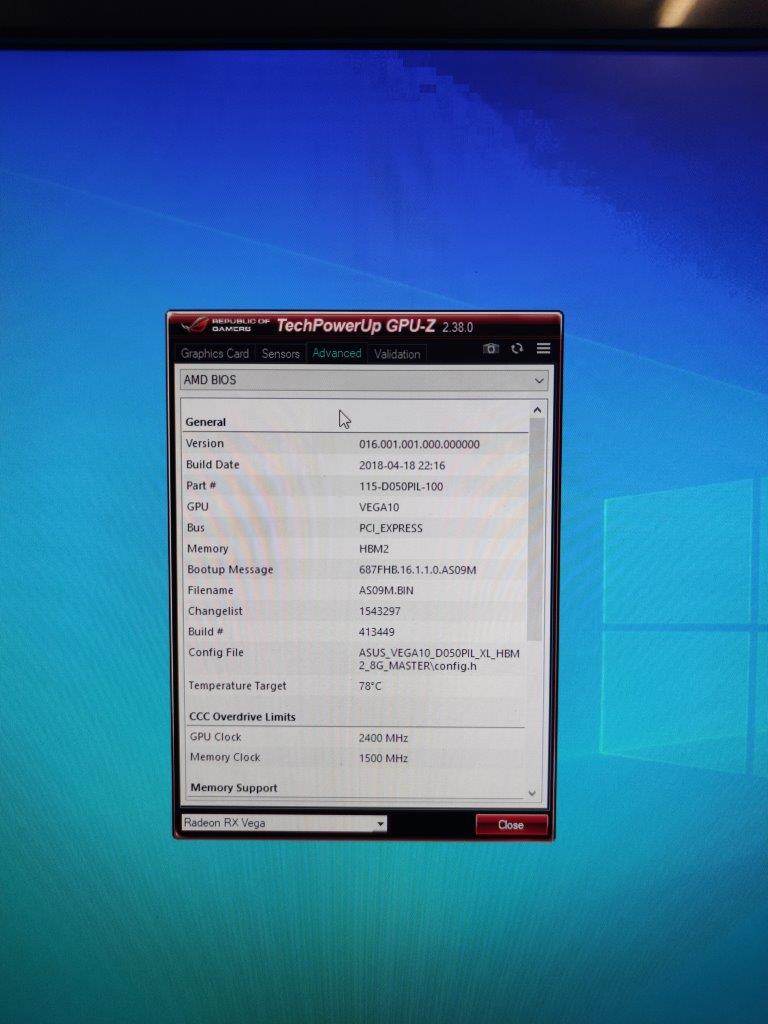
Task: Click the scrollbar down arrow
Action: 532,793
